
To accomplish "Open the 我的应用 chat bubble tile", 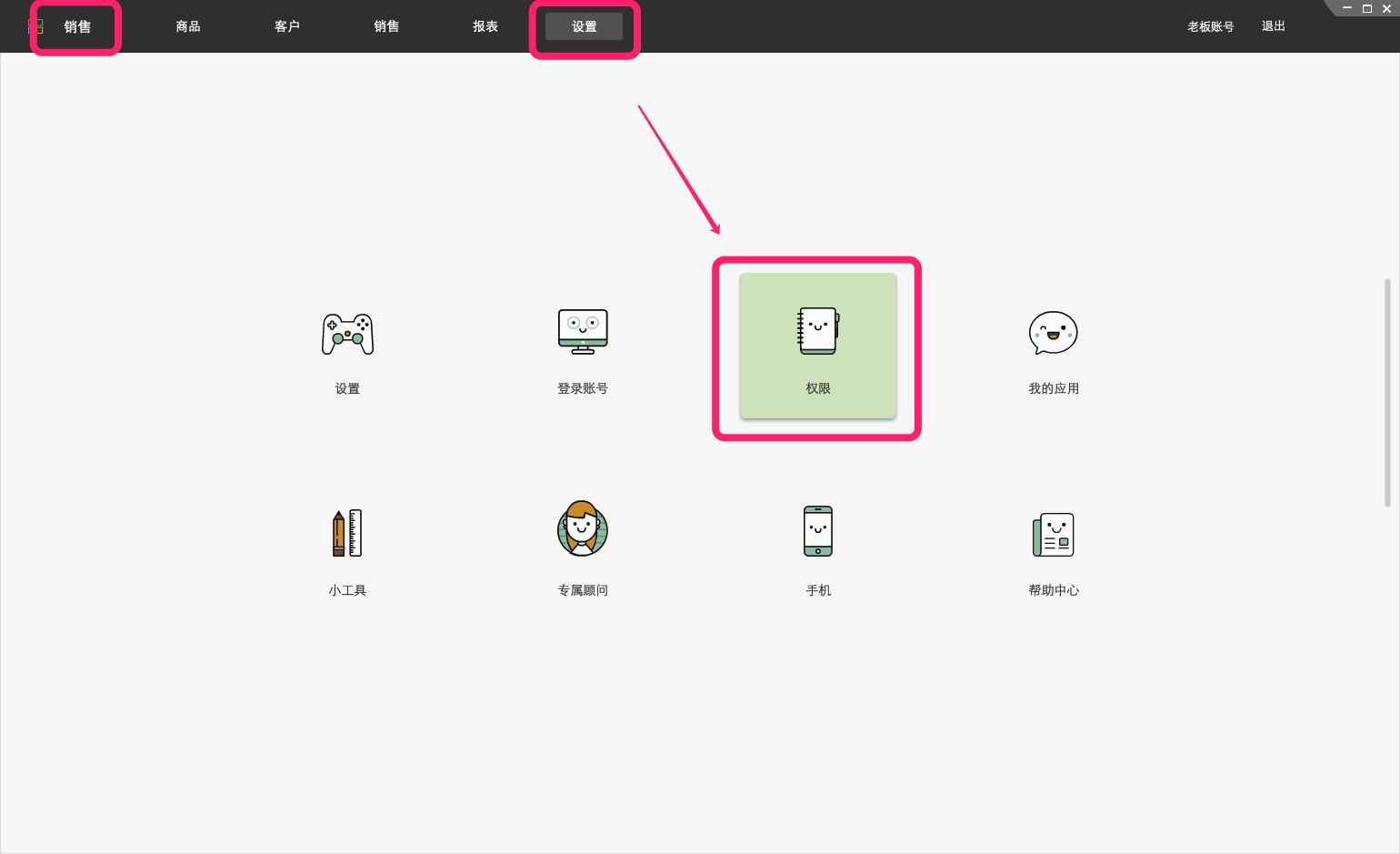I will [x=1054, y=346].
